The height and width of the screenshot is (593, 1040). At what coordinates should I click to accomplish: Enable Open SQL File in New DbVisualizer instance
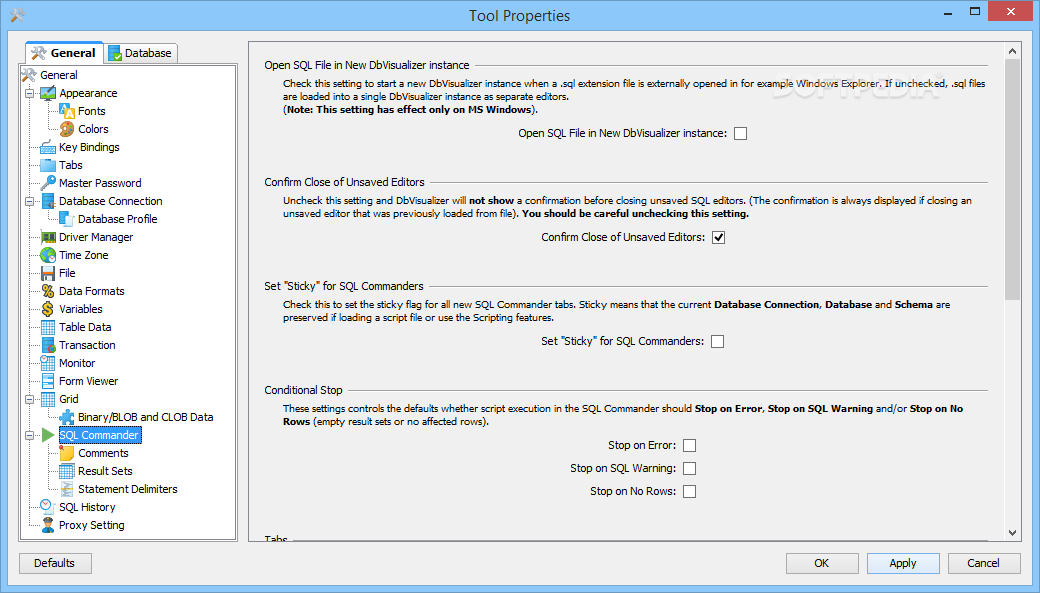[x=740, y=133]
